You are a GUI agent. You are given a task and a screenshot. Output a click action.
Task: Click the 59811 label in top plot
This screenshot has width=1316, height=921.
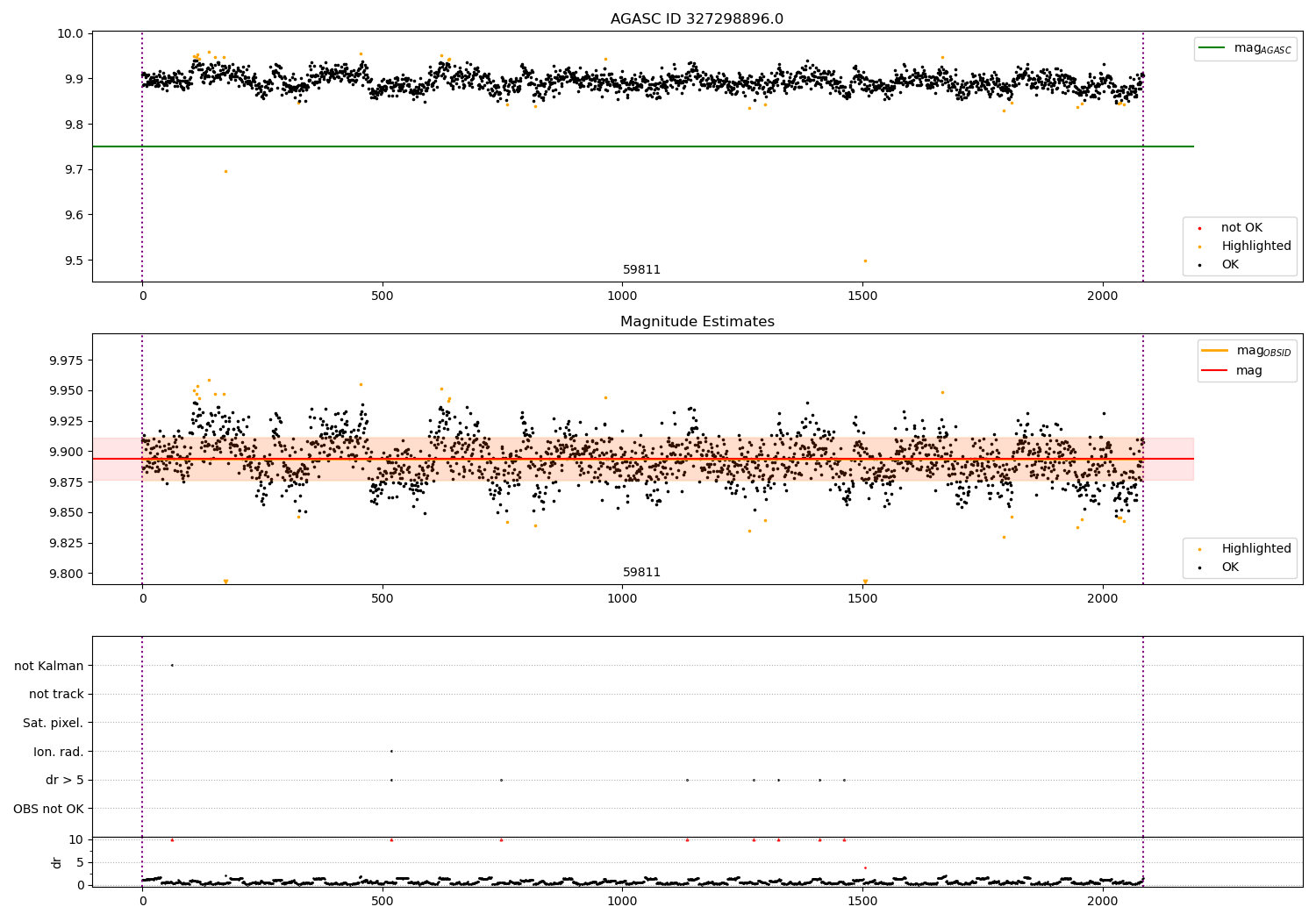(x=641, y=270)
